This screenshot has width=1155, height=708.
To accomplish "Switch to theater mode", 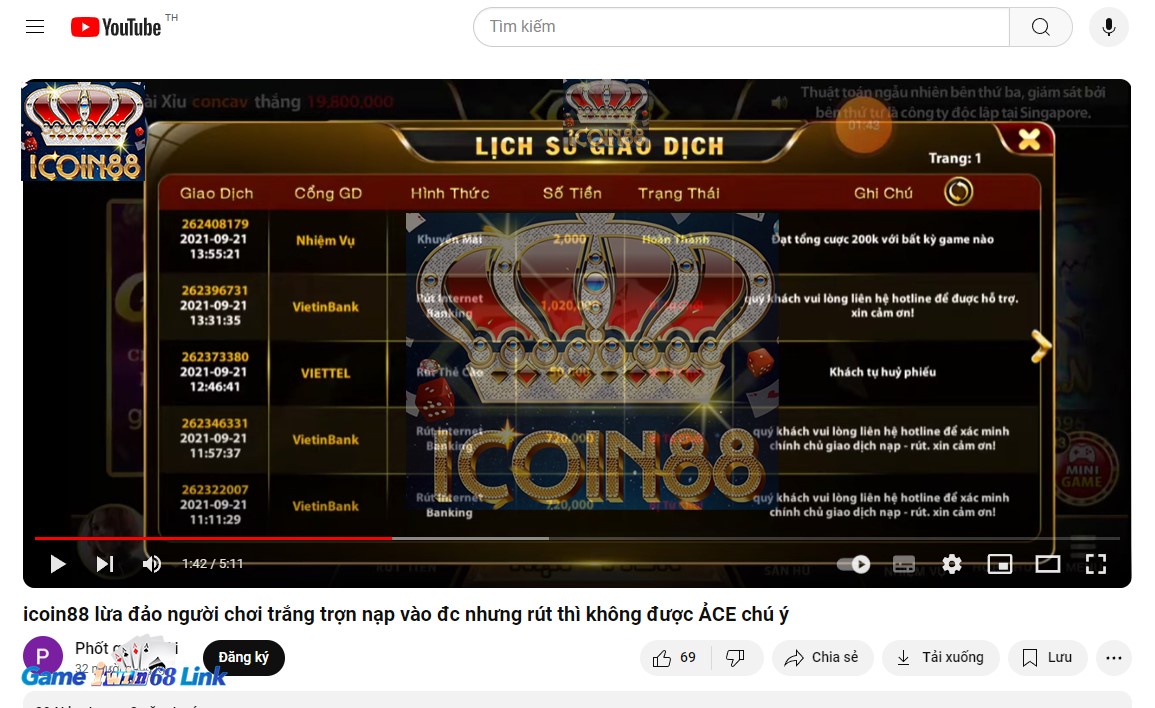I will [x=1049, y=564].
